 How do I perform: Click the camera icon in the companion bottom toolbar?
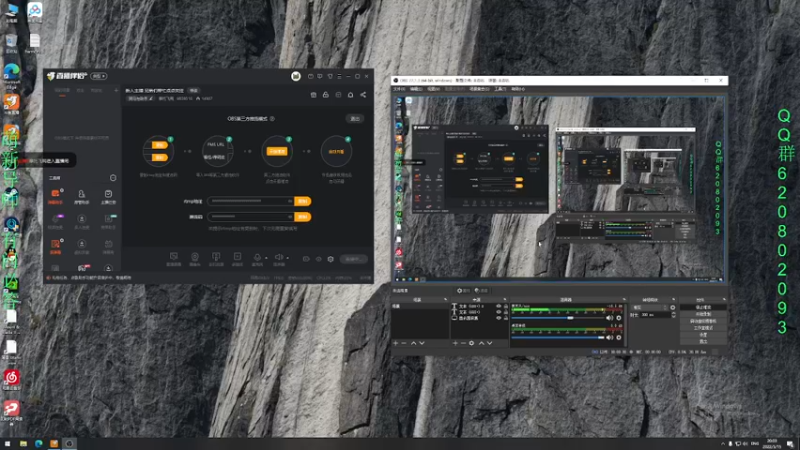point(195,257)
